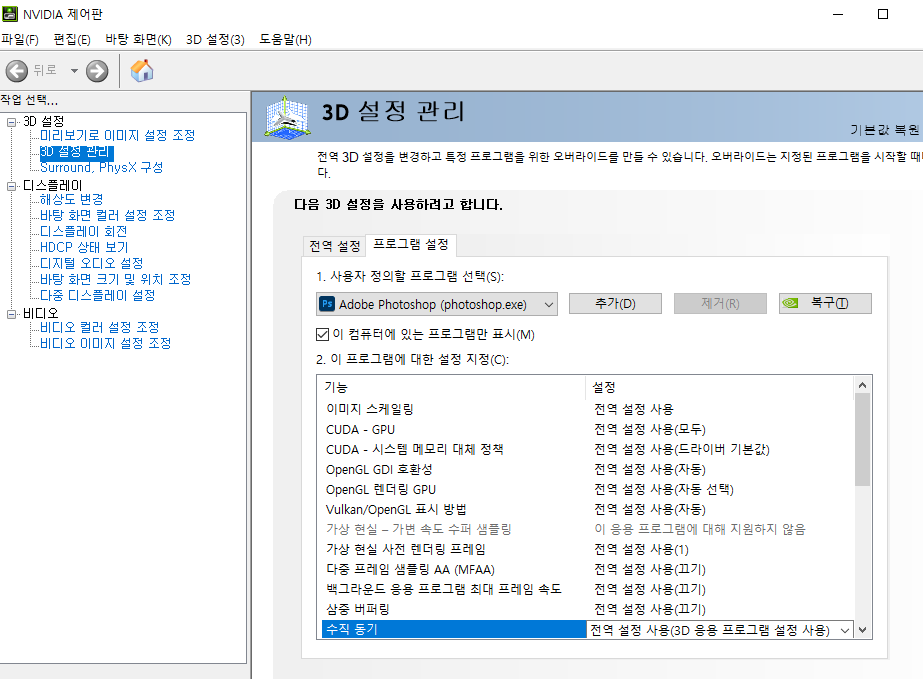Open the Back history dropdown arrow
This screenshot has width=923, height=679.
74,71
